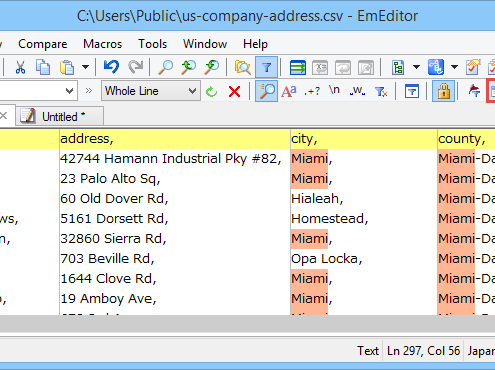
Task: Open the Help menu
Action: click(255, 44)
